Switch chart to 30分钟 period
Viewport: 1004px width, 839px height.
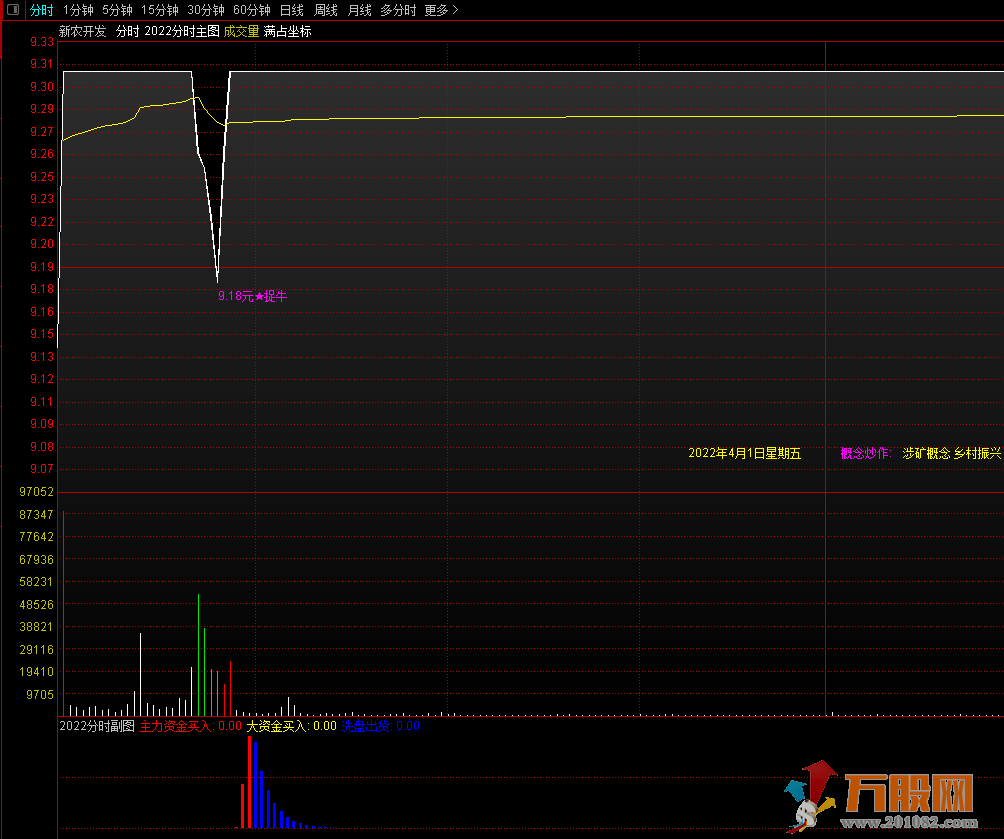(206, 10)
